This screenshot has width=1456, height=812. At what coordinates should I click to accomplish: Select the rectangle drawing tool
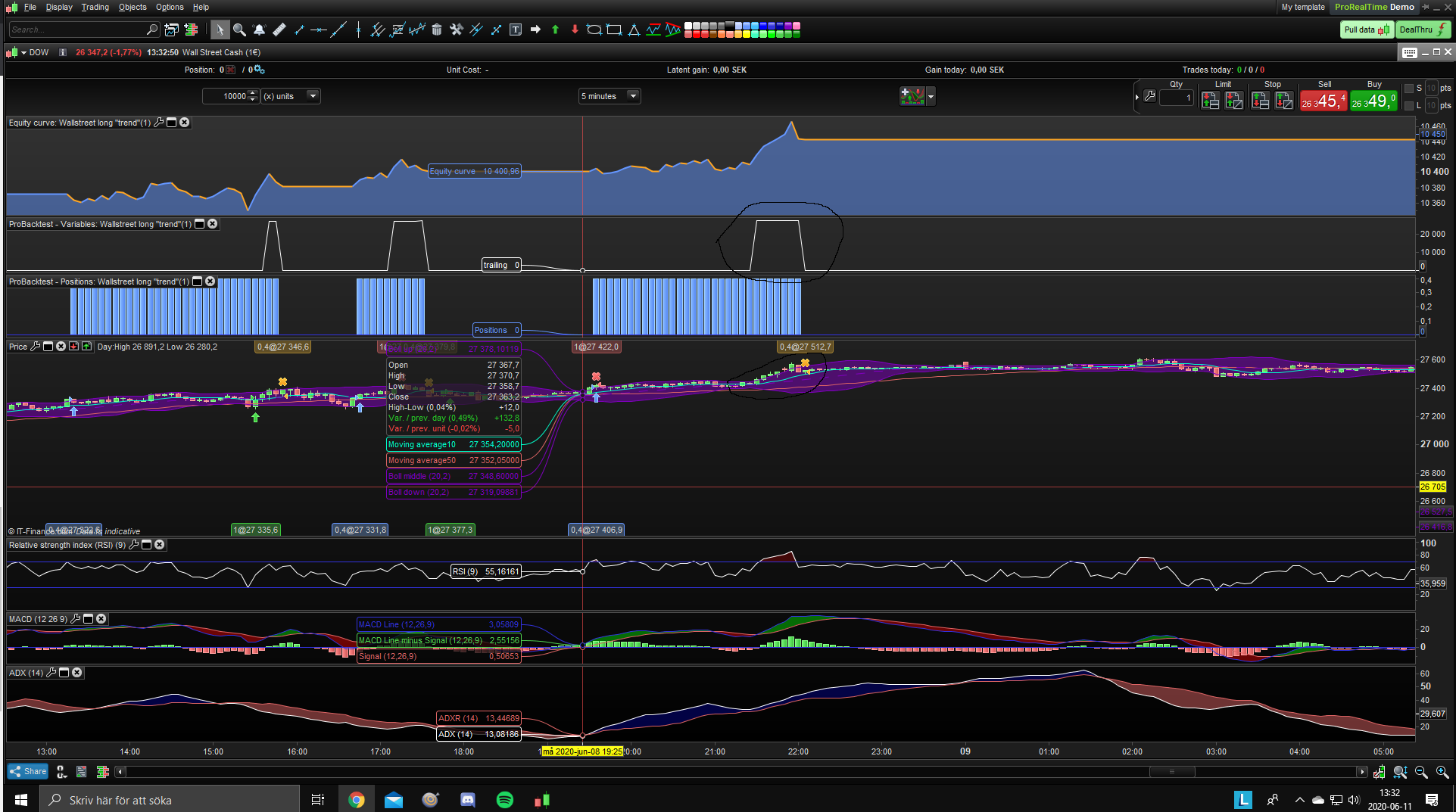(x=614, y=30)
